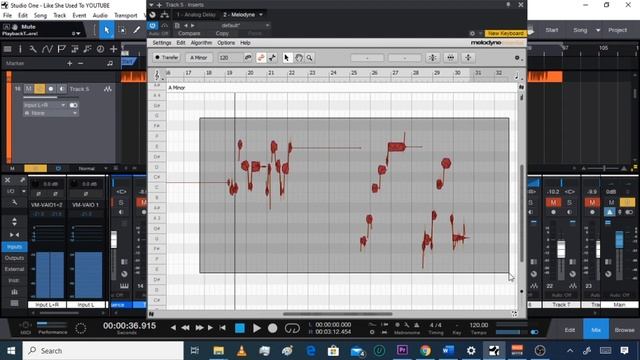Open the Song dropdown arrow at top right

(598, 30)
